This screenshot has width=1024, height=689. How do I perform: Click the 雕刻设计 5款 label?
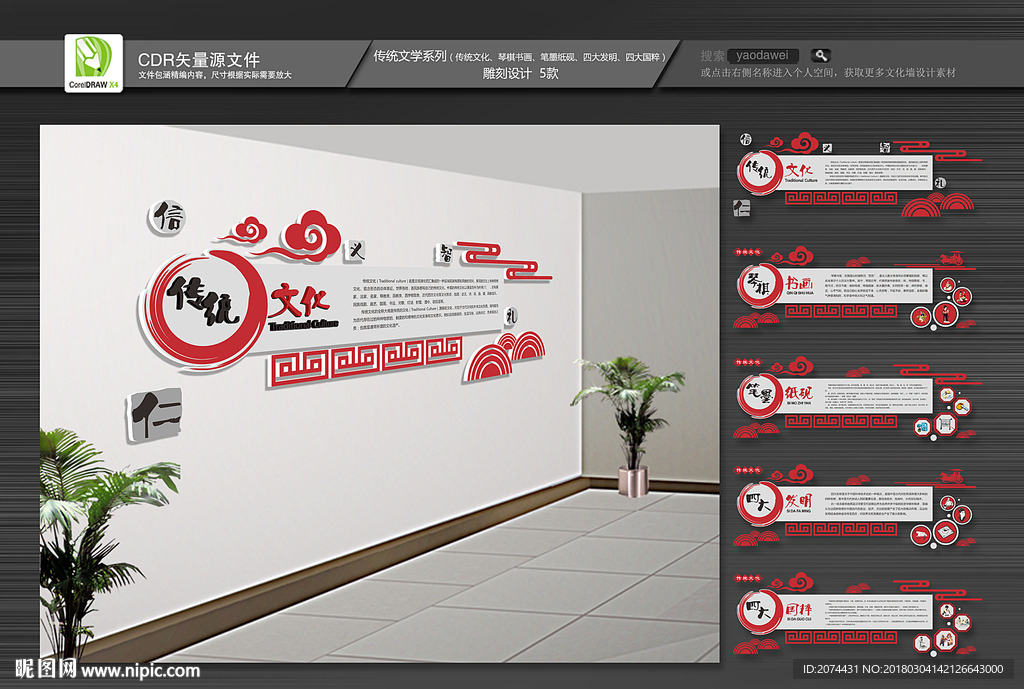click(520, 73)
